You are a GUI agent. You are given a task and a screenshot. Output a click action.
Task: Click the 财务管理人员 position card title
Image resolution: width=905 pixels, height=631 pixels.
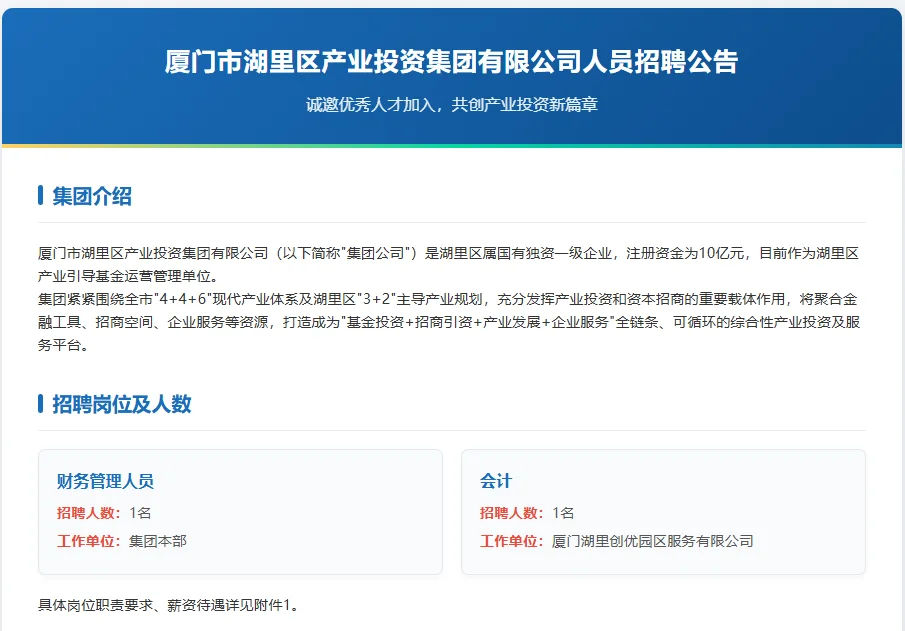coord(105,481)
